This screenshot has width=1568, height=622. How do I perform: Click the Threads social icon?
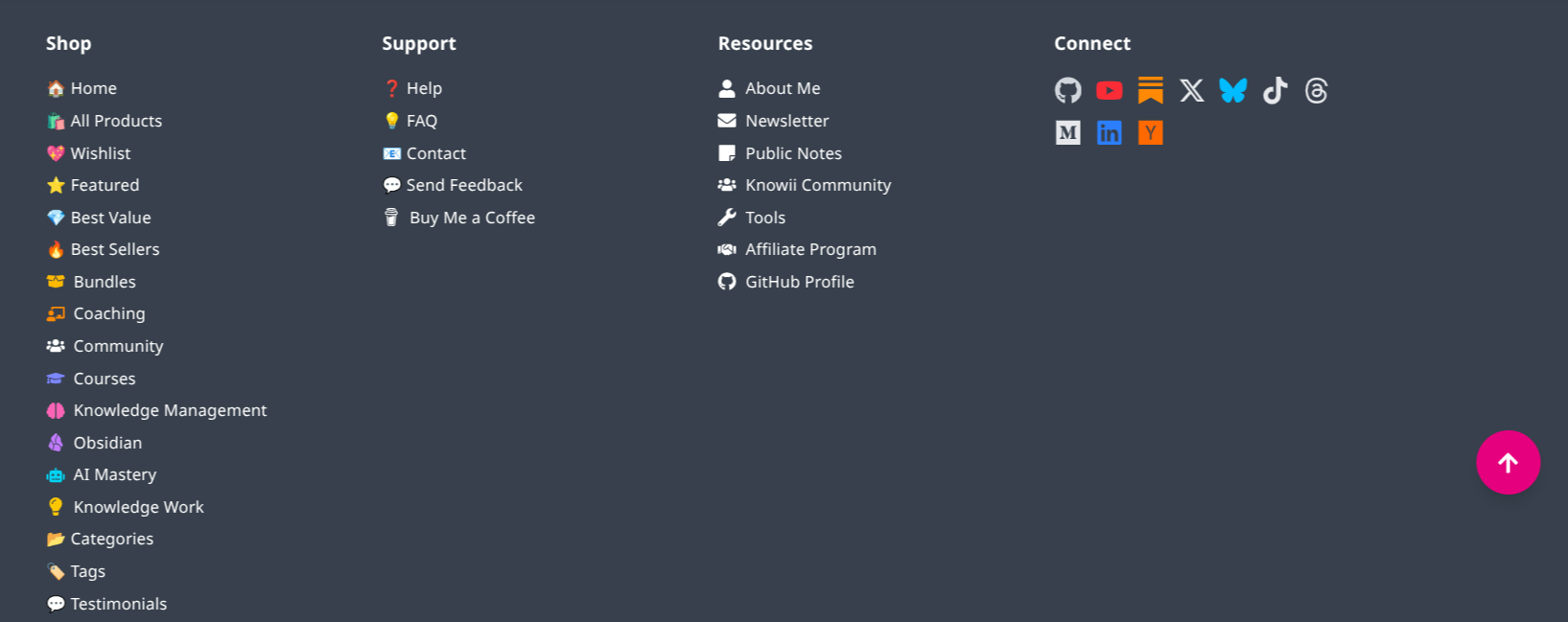pos(1316,90)
